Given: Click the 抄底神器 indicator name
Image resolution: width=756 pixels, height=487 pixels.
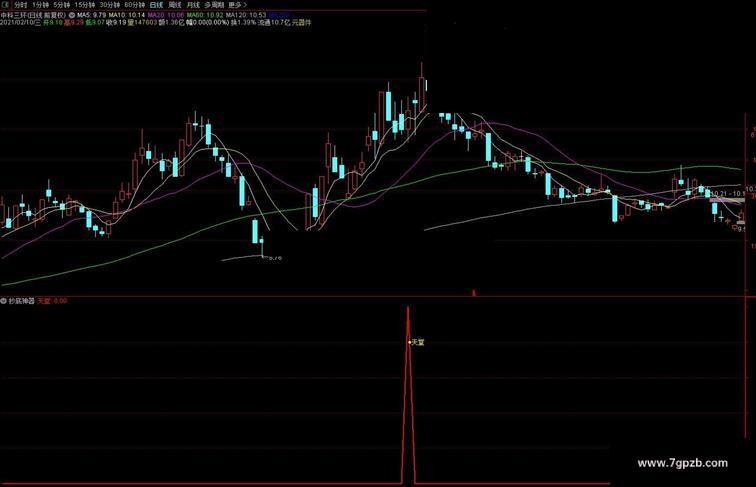Looking at the screenshot, I should 22,301.
